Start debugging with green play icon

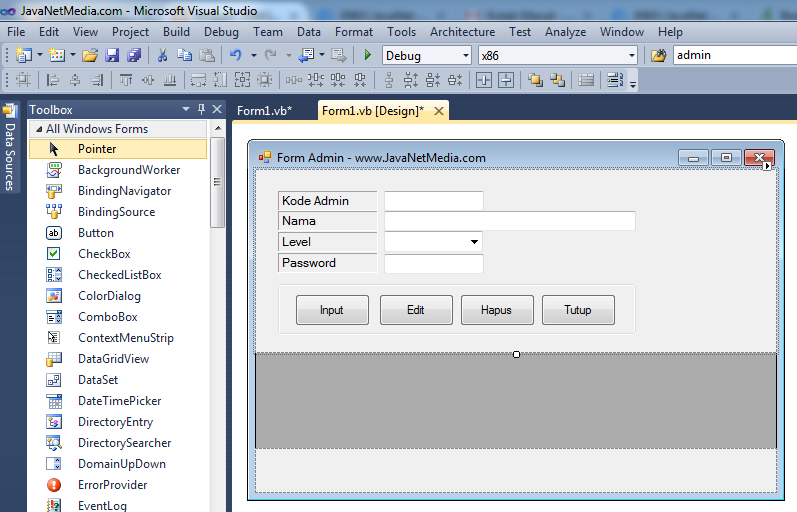pos(367,54)
